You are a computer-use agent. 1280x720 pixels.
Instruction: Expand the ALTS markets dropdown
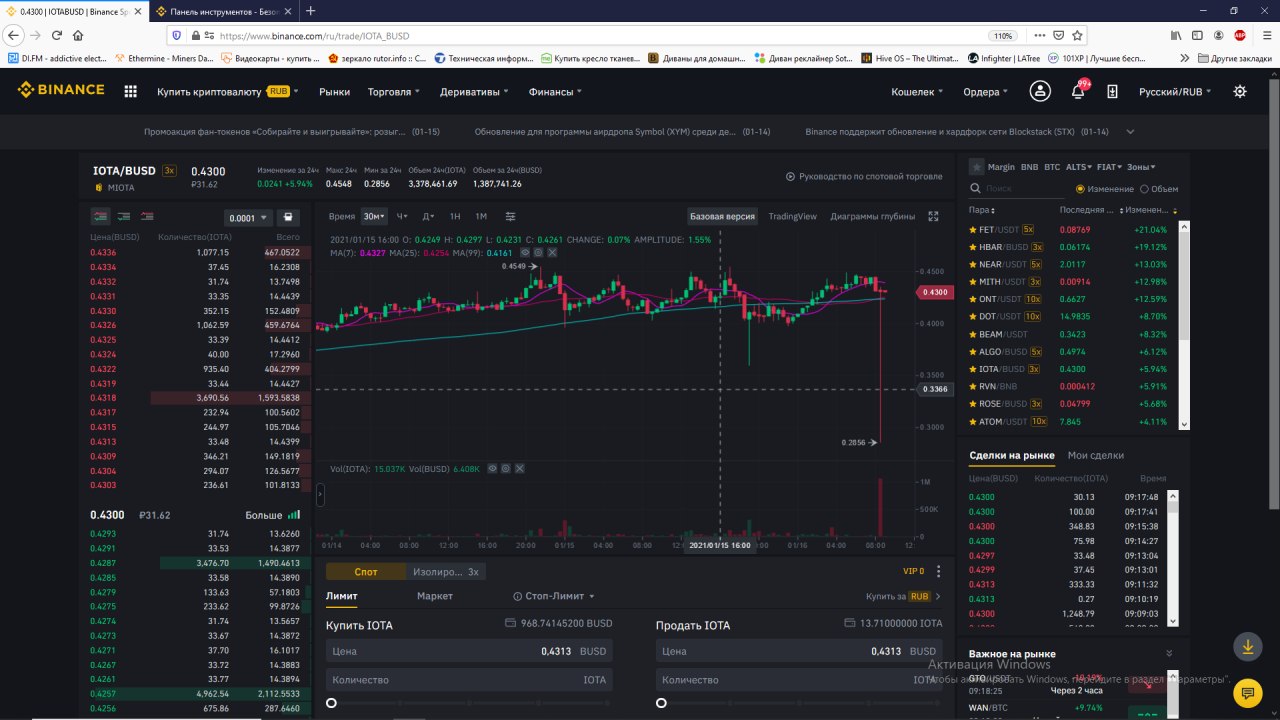point(1079,167)
